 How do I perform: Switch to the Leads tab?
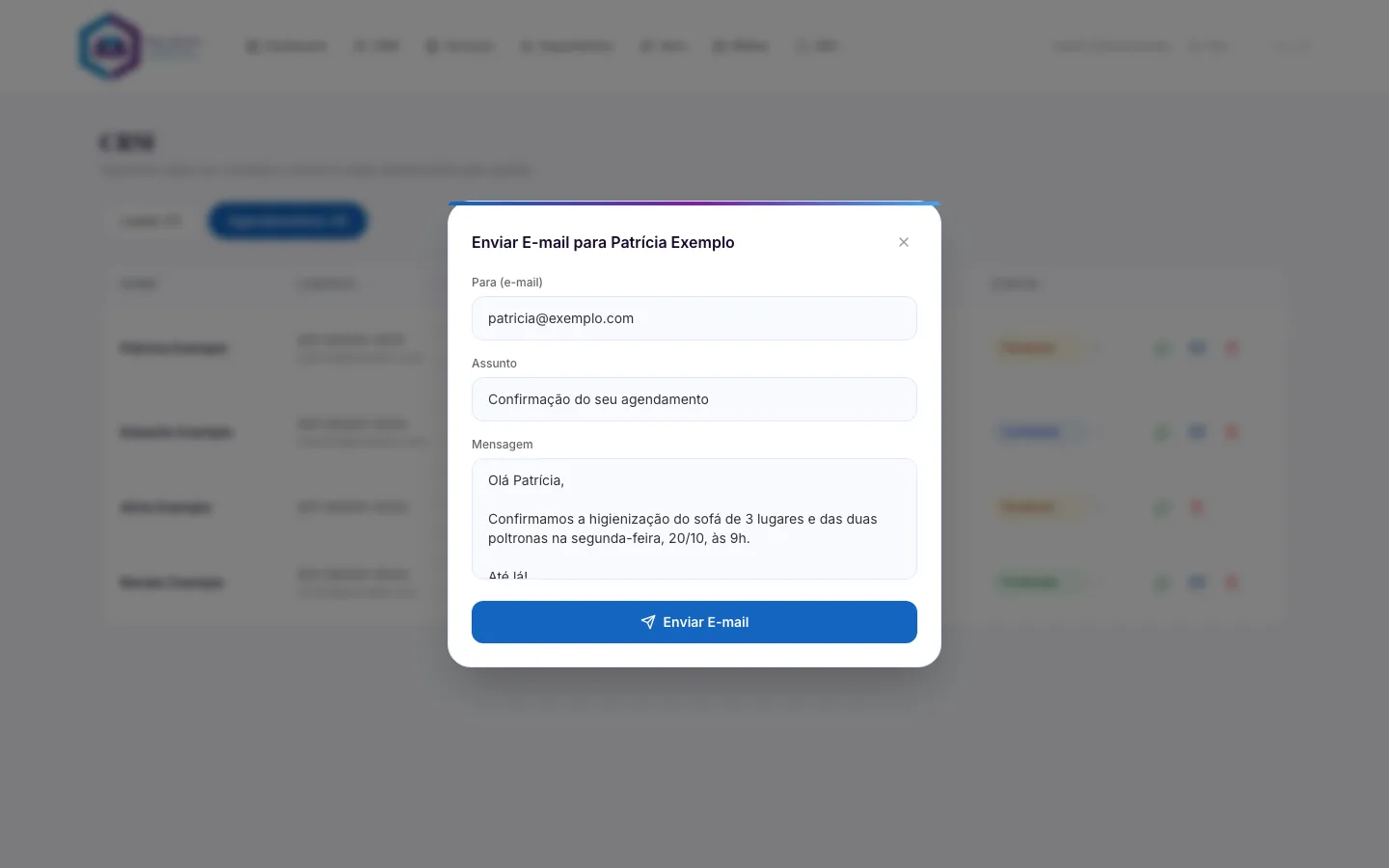pos(150,221)
